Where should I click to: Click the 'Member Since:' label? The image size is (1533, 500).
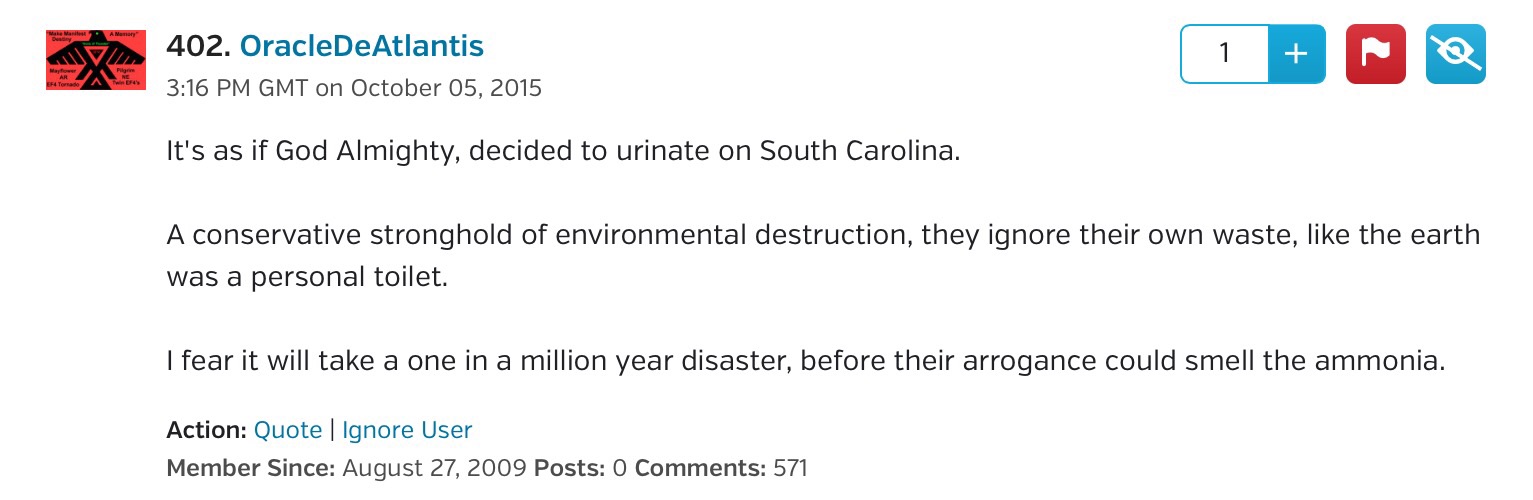click(251, 467)
